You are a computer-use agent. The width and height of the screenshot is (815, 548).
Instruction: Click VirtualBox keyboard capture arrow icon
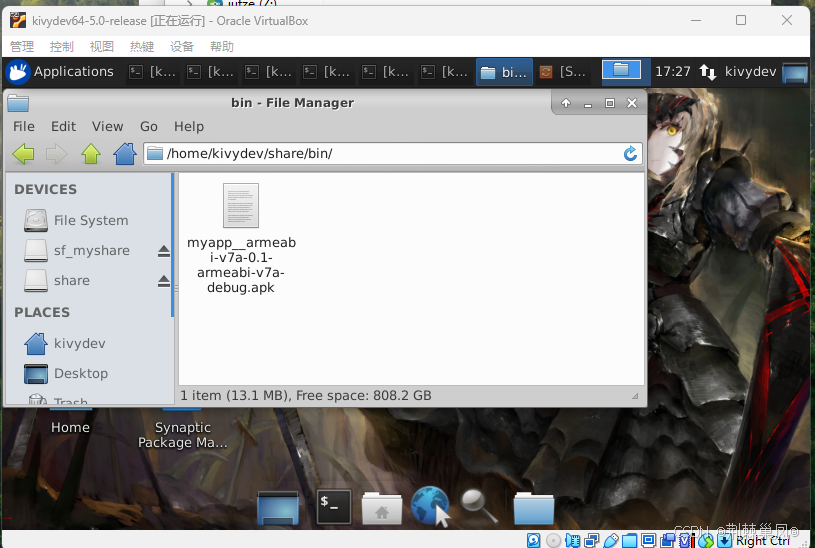tap(724, 541)
